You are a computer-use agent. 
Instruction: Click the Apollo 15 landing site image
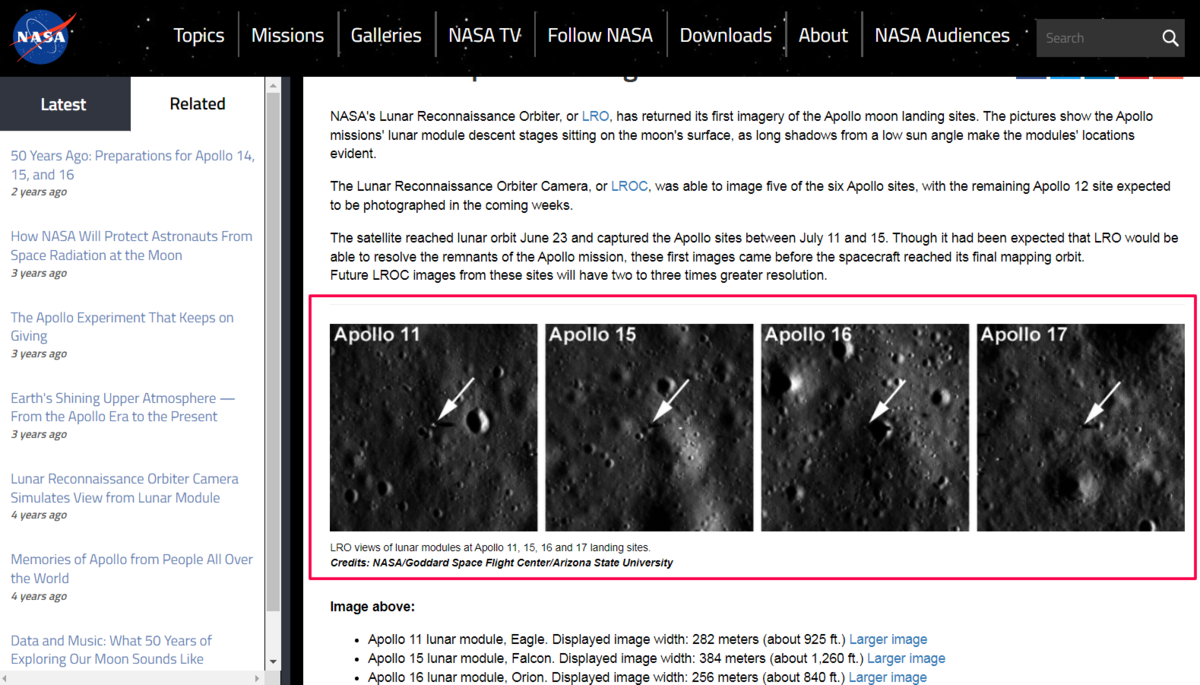point(649,427)
